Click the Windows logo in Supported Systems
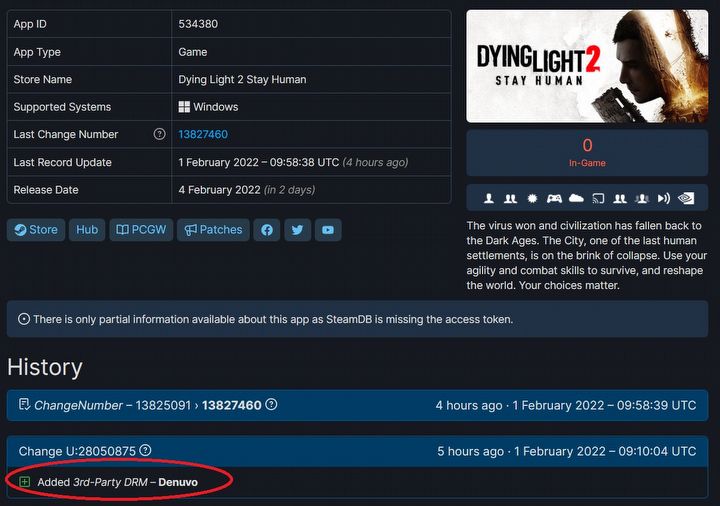 [184, 107]
